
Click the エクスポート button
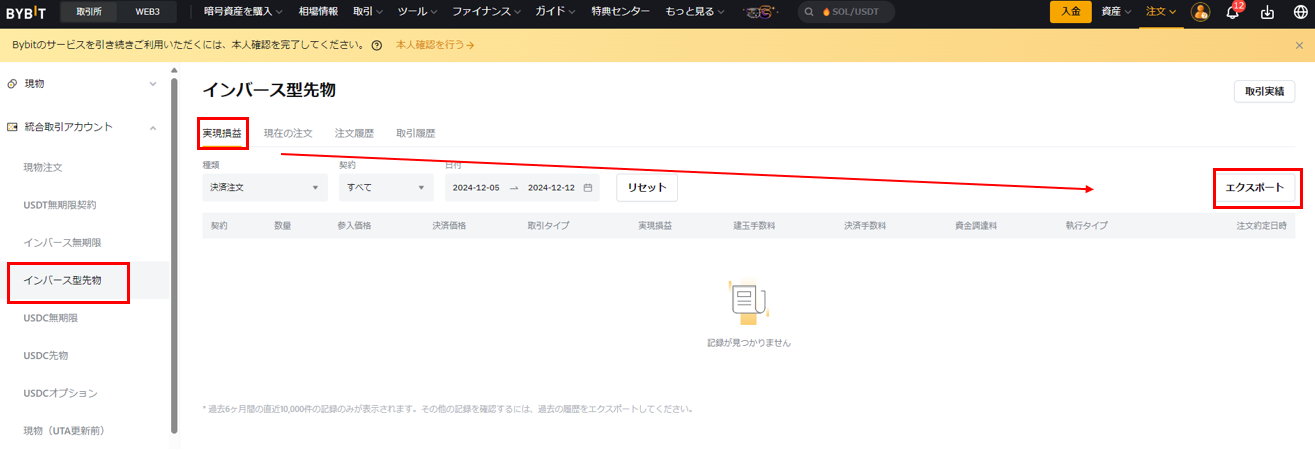point(1255,188)
